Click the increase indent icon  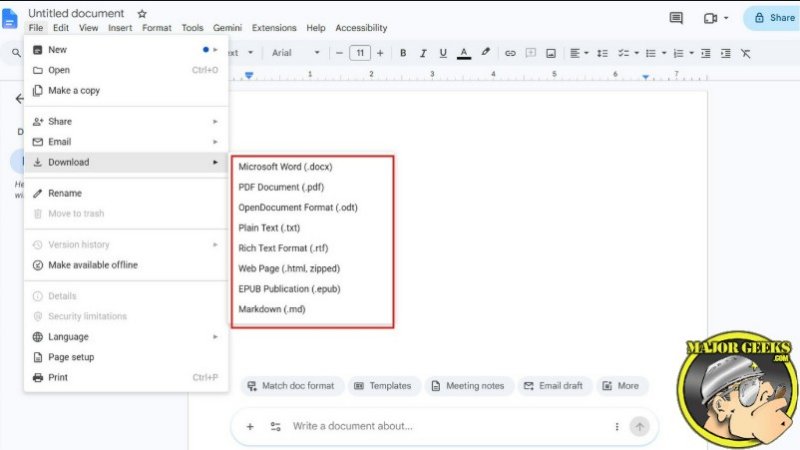point(726,53)
